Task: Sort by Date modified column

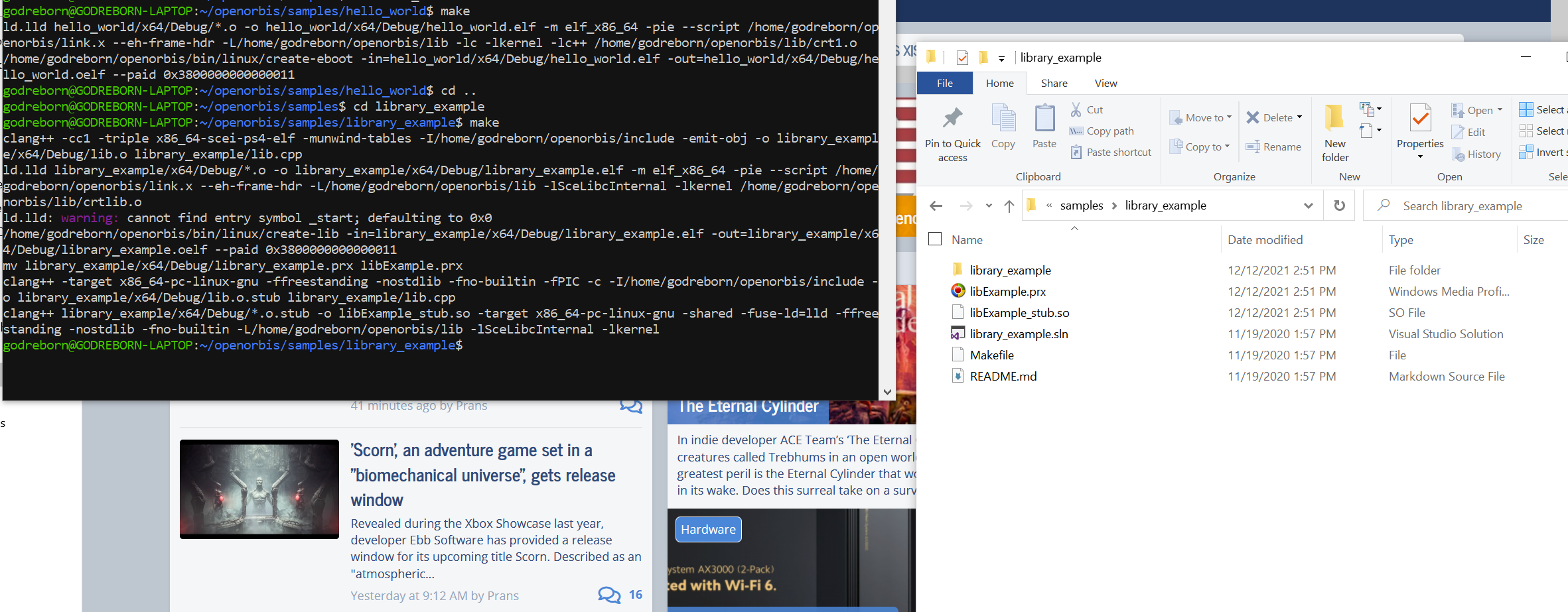Action: pos(1265,240)
